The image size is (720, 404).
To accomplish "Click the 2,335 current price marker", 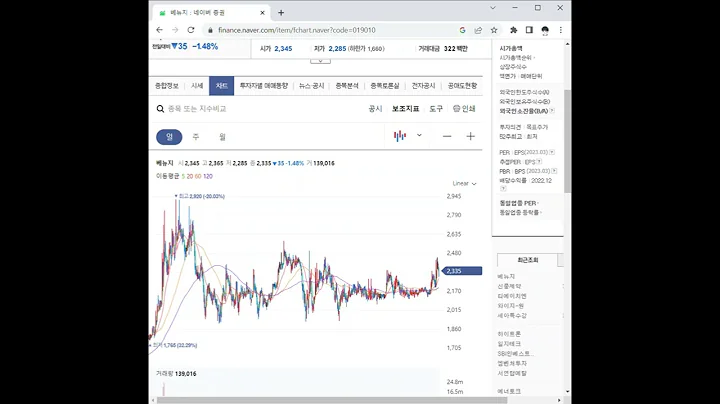I will [x=462, y=271].
